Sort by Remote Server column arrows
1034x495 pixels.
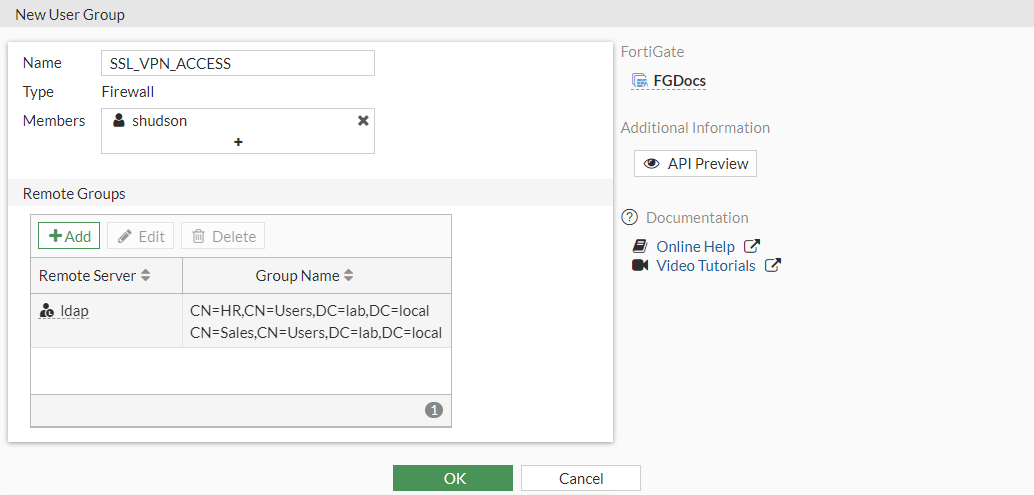(x=145, y=276)
